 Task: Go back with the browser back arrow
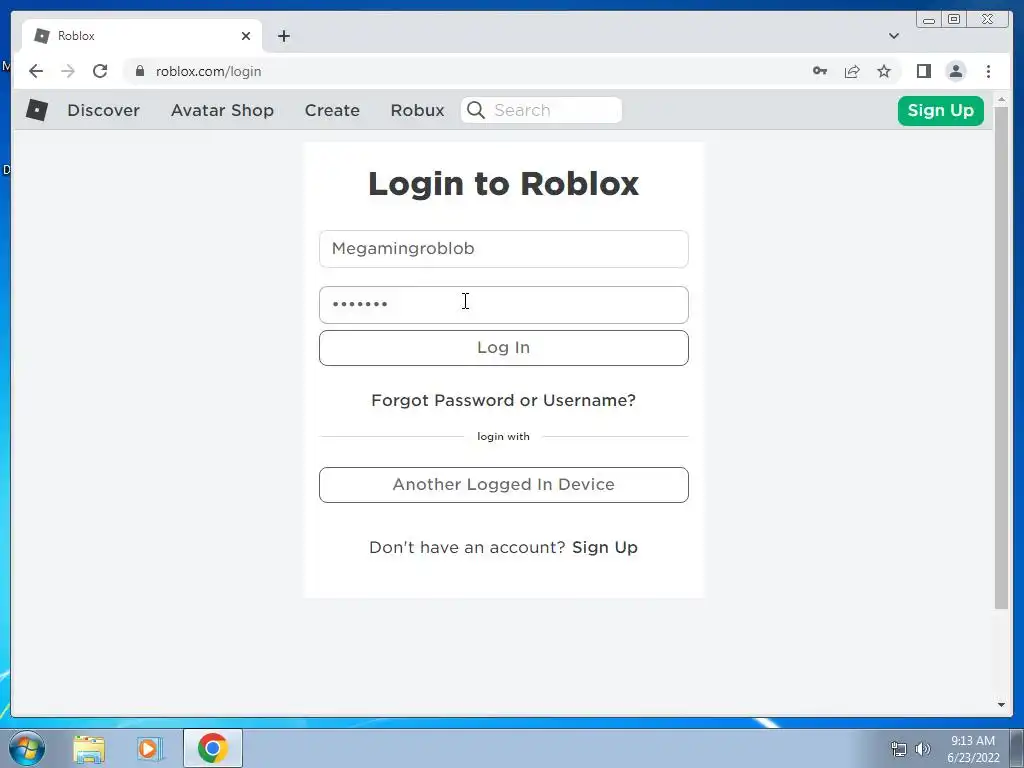coord(36,71)
